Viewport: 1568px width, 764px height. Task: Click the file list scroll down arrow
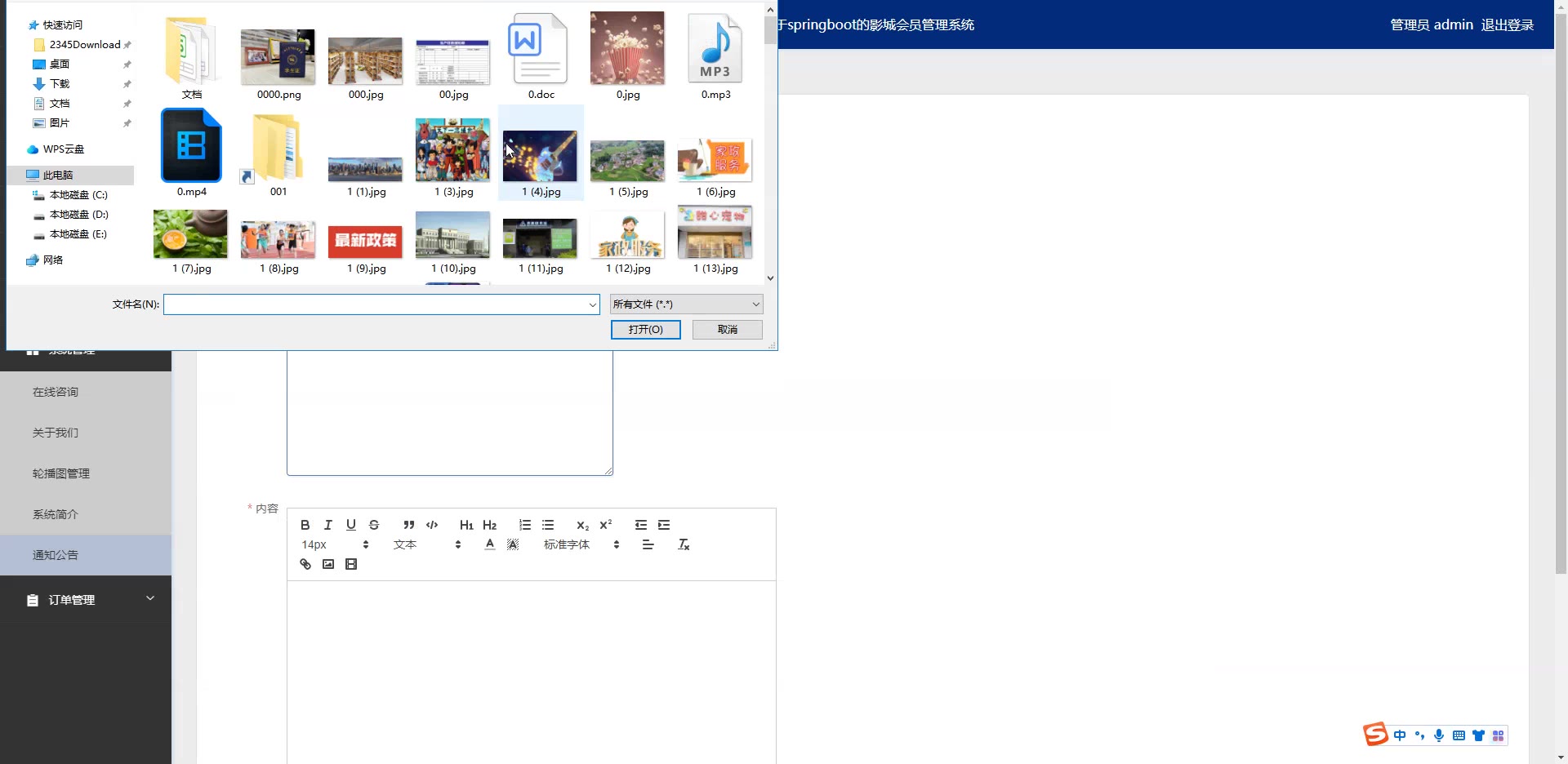tap(770, 278)
